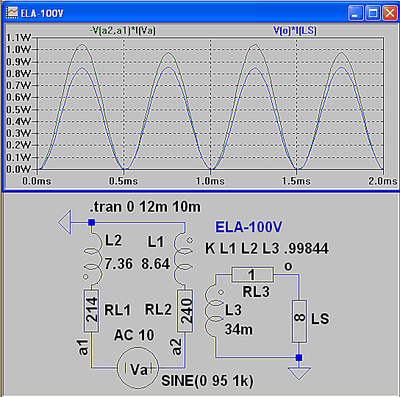Select the -V(a2,a1)*I(Va) trace label

[122, 31]
